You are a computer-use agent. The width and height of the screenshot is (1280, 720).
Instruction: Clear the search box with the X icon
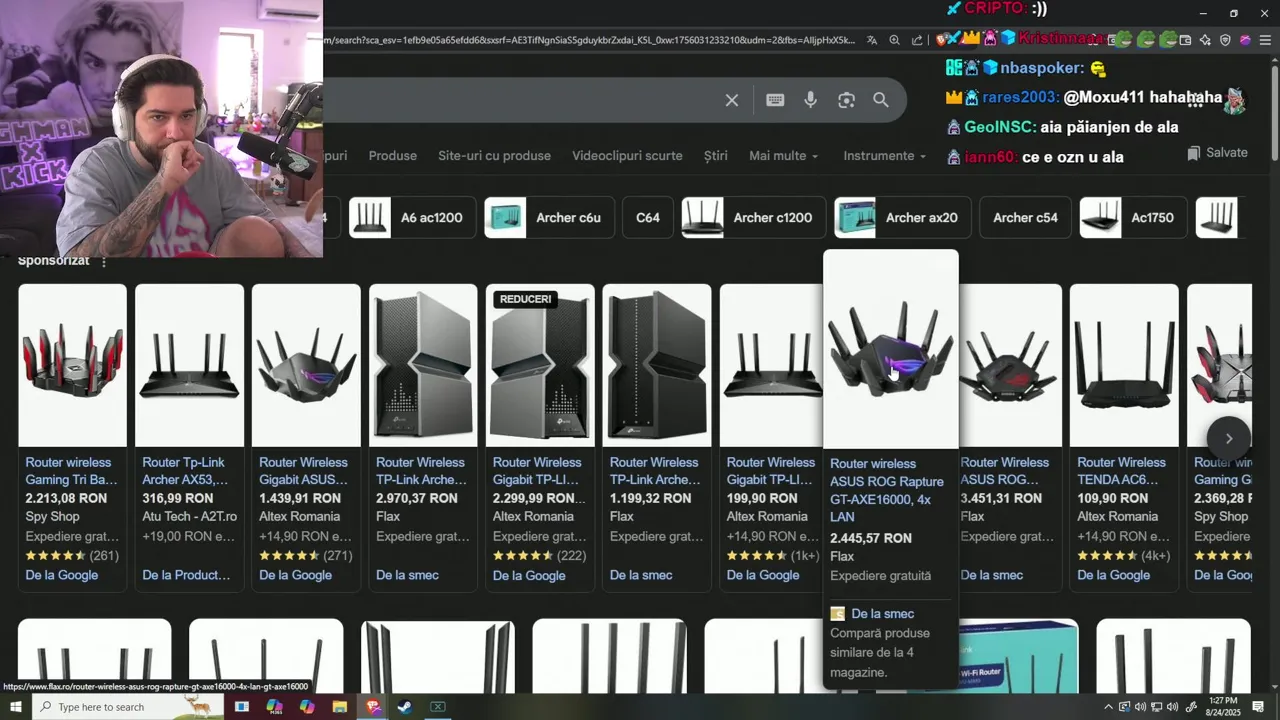(732, 100)
